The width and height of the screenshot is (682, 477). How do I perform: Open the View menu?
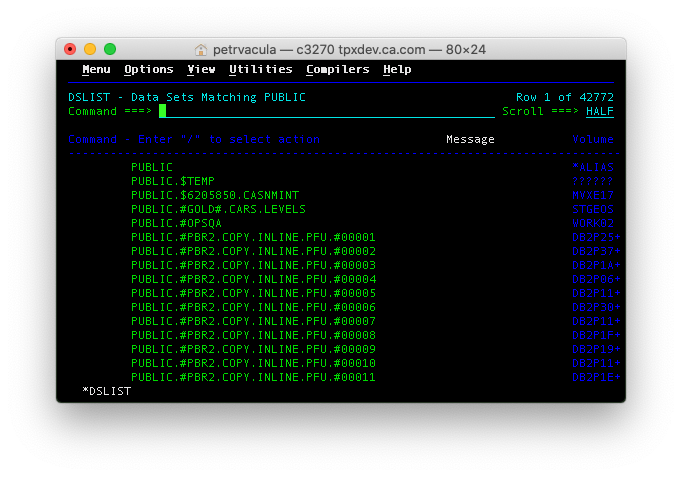coord(201,70)
